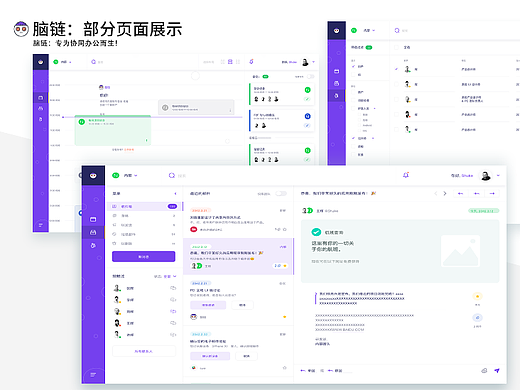This screenshot has width=520, height=390.
Task: Select the third folder row in mail menu
Action: (x=145, y=225)
